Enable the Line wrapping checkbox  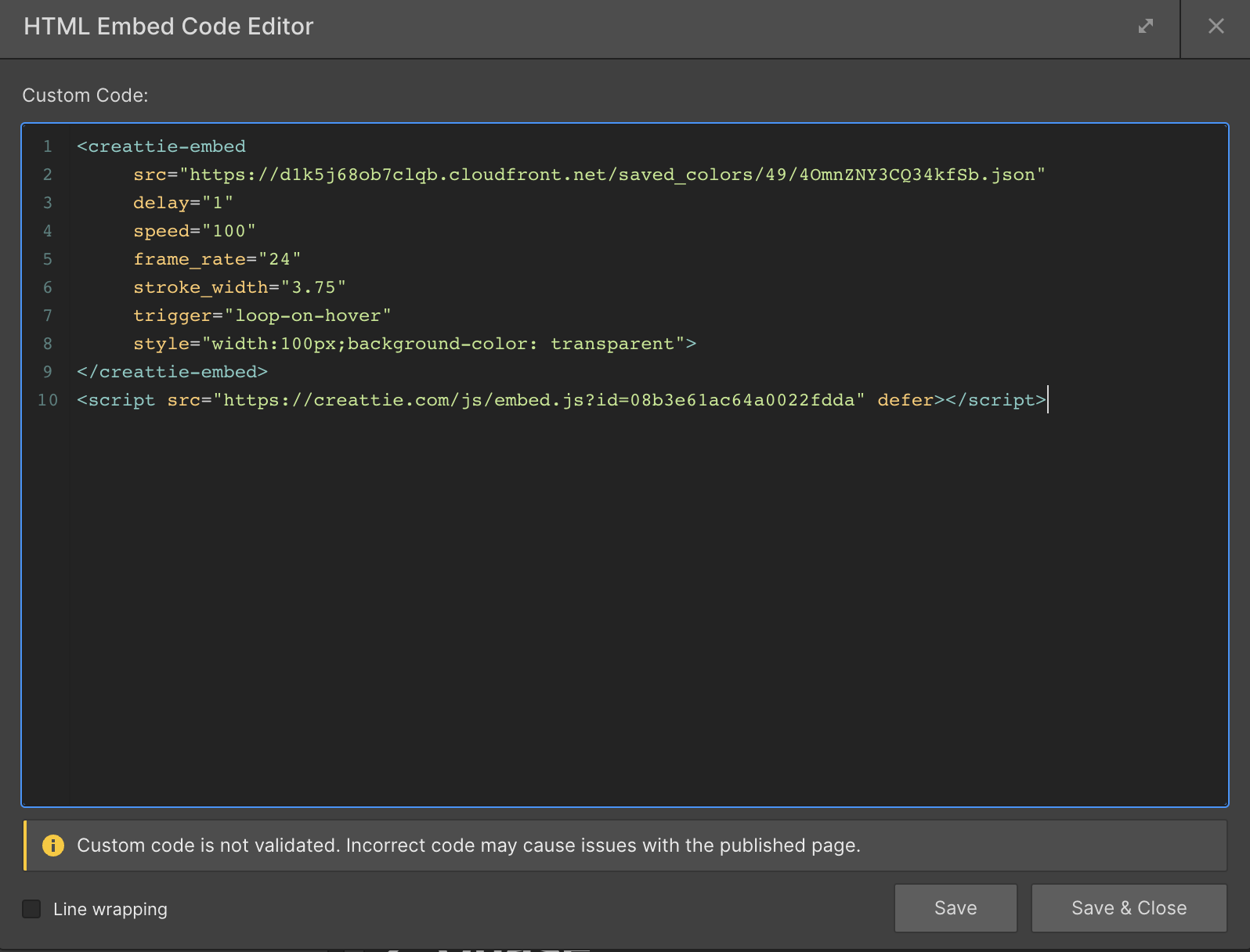[x=31, y=909]
